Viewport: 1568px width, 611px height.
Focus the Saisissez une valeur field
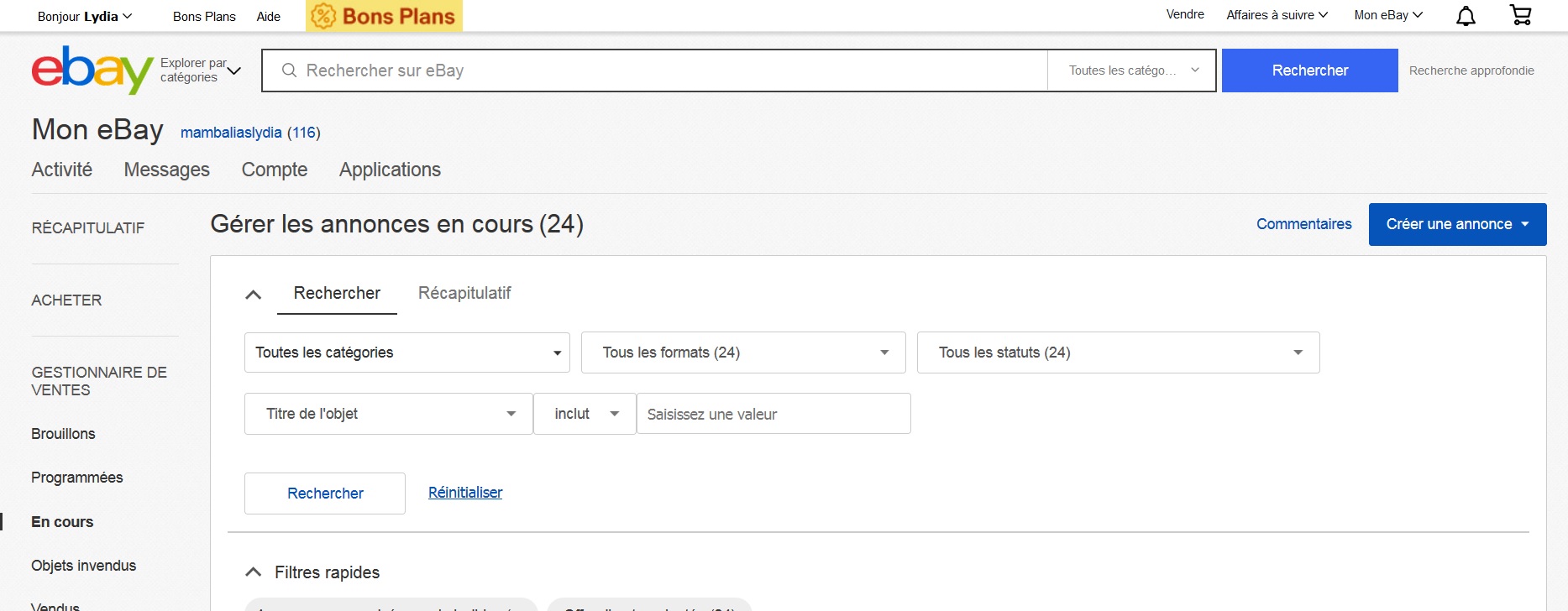[x=774, y=414]
